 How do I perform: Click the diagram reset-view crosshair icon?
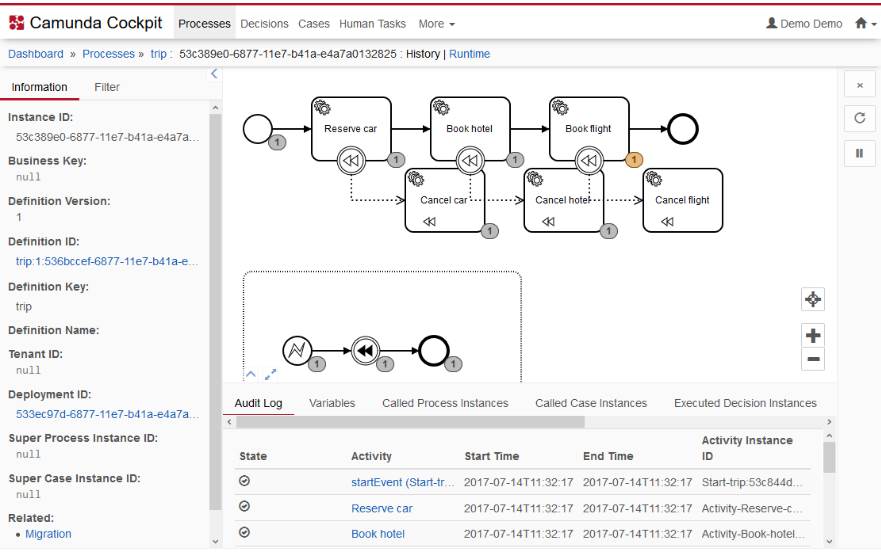pyautogui.click(x=813, y=299)
